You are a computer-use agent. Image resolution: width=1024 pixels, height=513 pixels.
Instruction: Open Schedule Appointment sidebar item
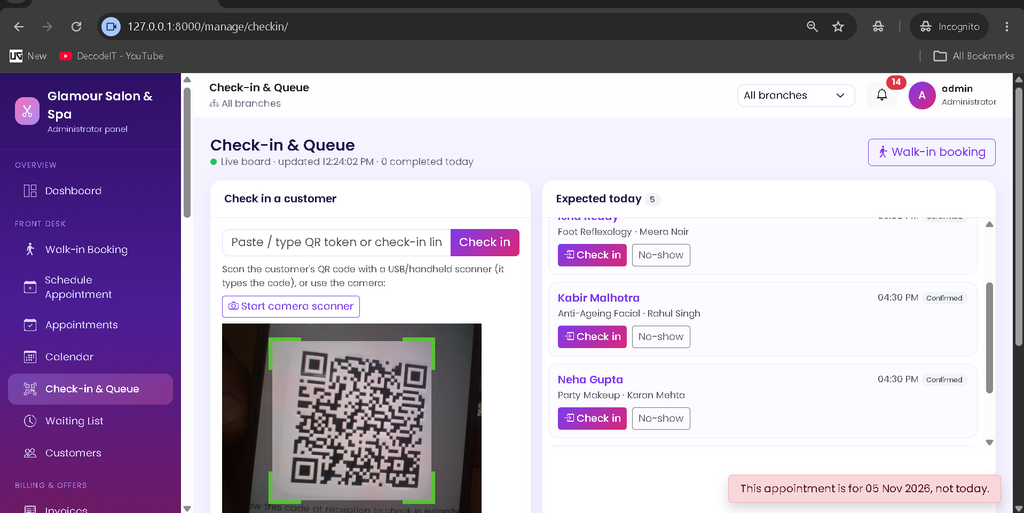point(90,287)
